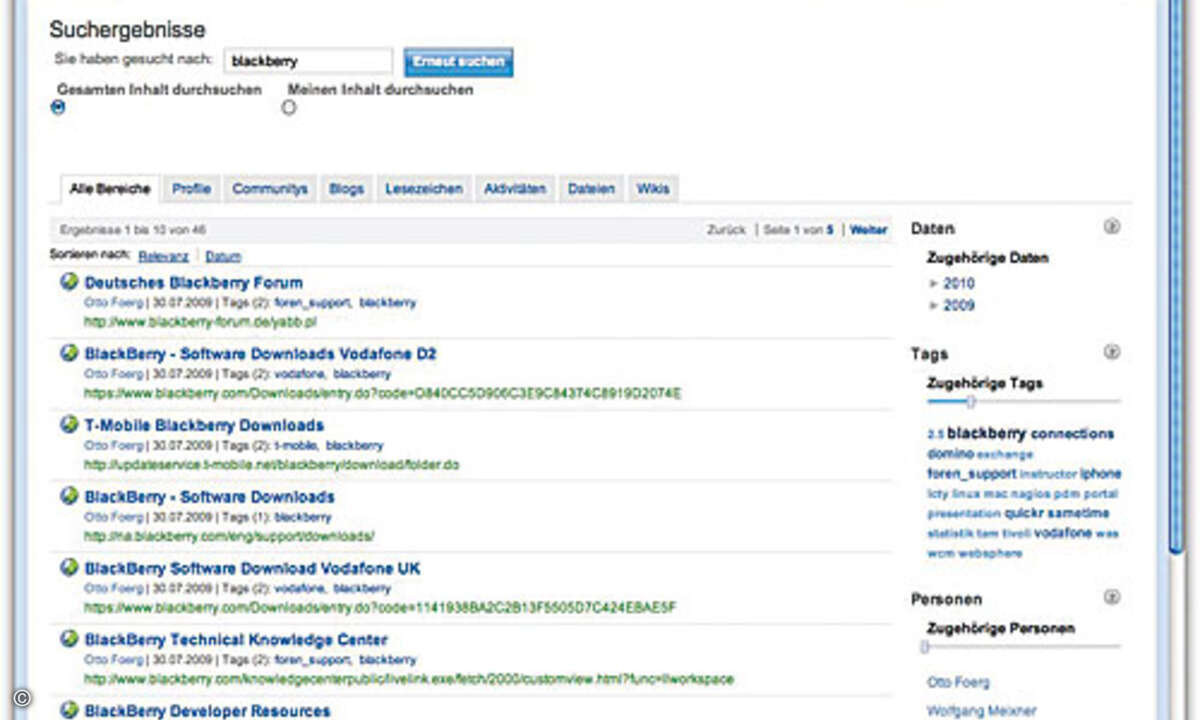Screen dimensions: 1200x720
Task: Open the Communitys tab
Action: click(270, 188)
